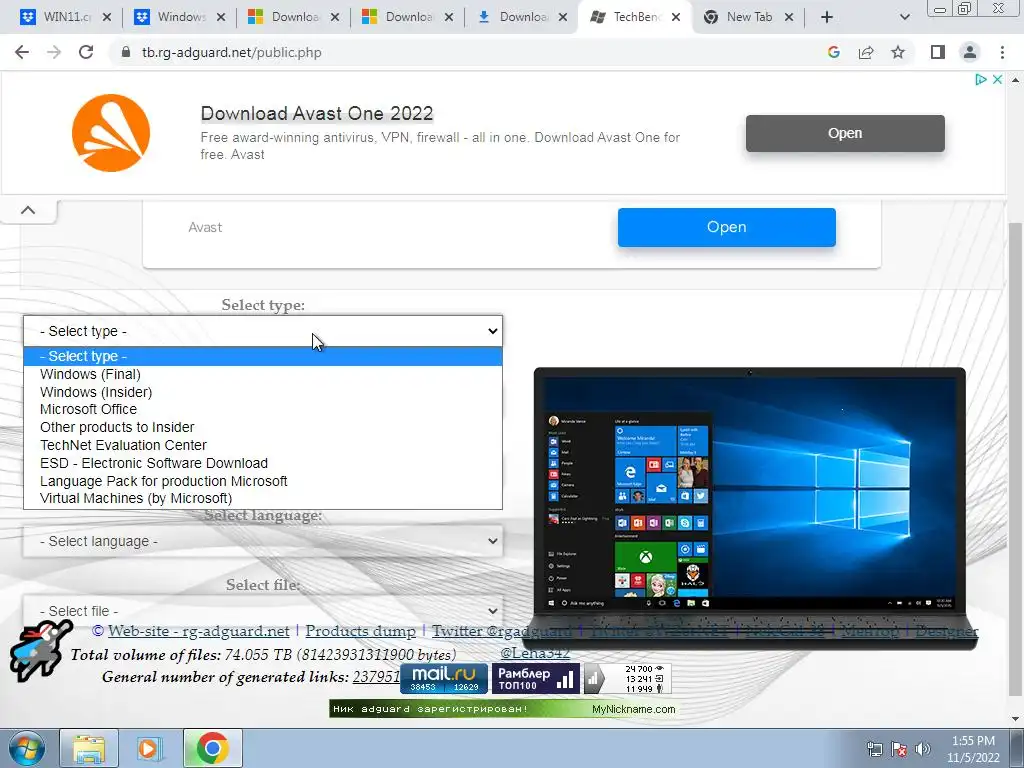Click the mail.ru counter badge
Screen dimensions: 1024x768
(444, 678)
